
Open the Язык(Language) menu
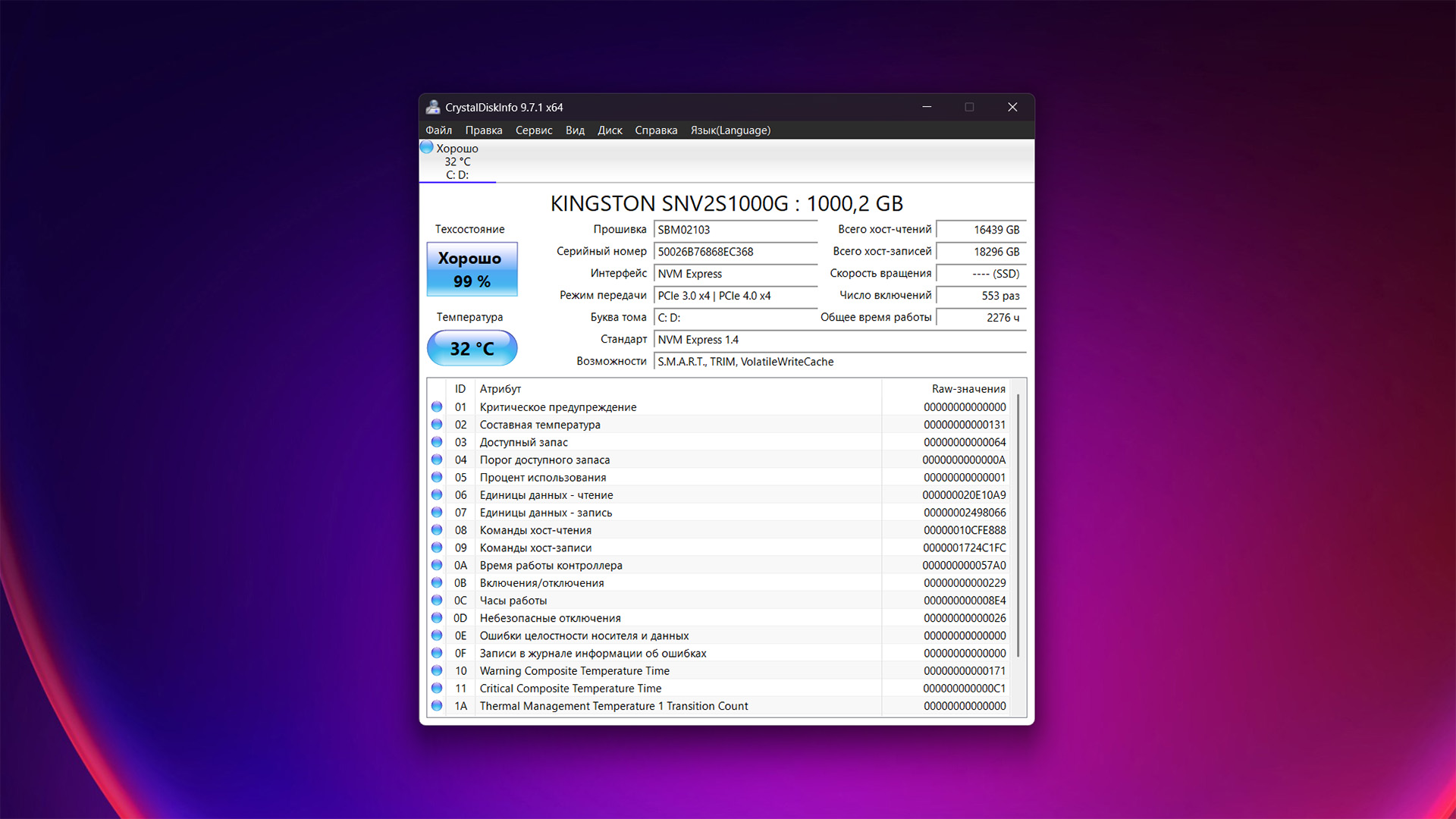tap(730, 130)
